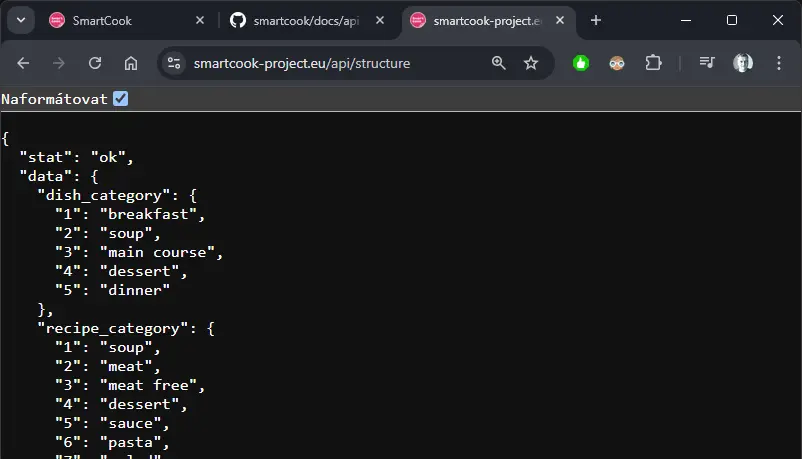
Task: Click the "data" key line
Action: 59,176
